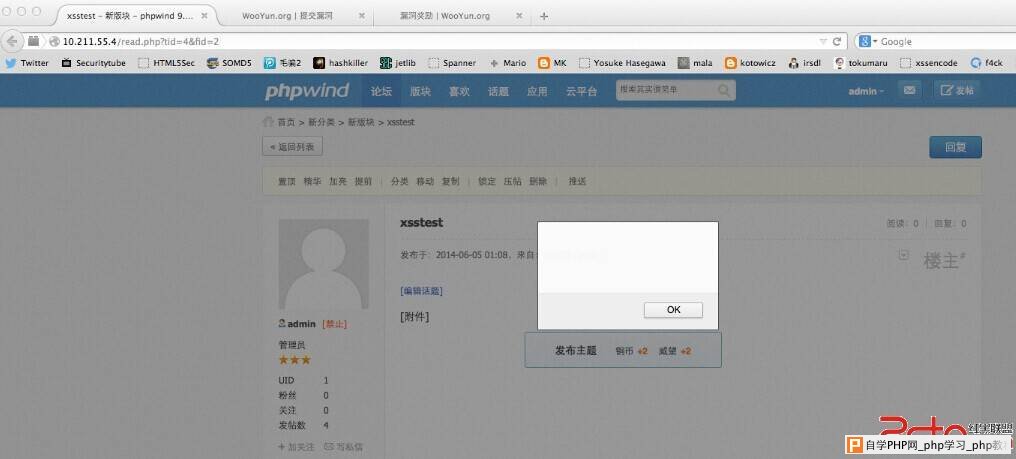Open the kotowicz bookmark
Viewport: 1016px width, 459px height.
(x=750, y=63)
